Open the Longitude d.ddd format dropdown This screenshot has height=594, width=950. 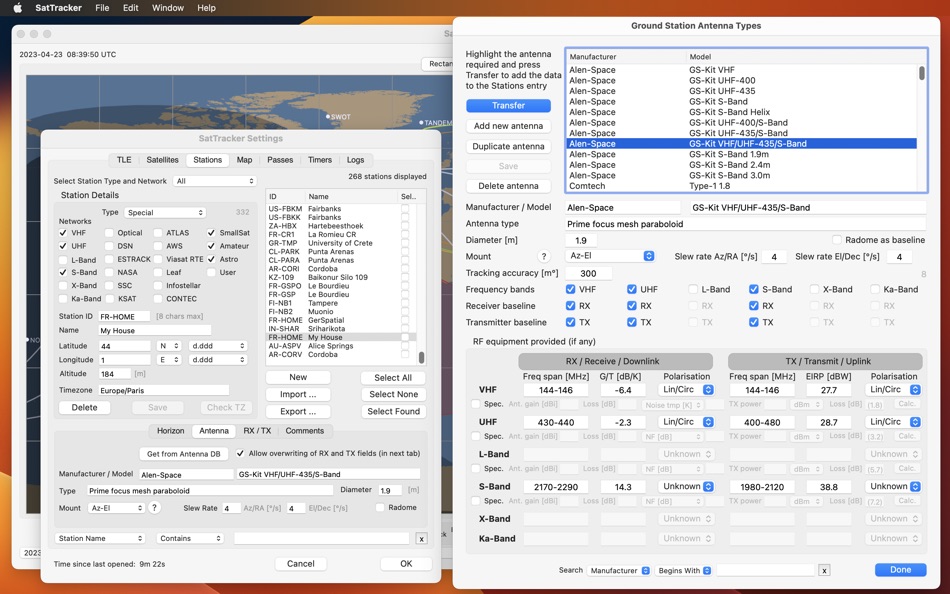tap(218, 360)
